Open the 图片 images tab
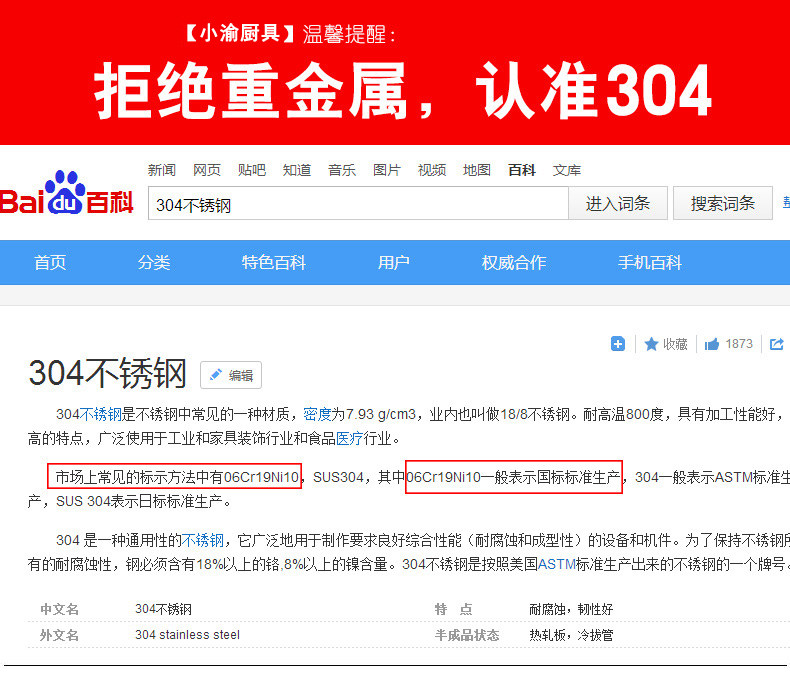The height and width of the screenshot is (680, 790). pyautogui.click(x=386, y=170)
